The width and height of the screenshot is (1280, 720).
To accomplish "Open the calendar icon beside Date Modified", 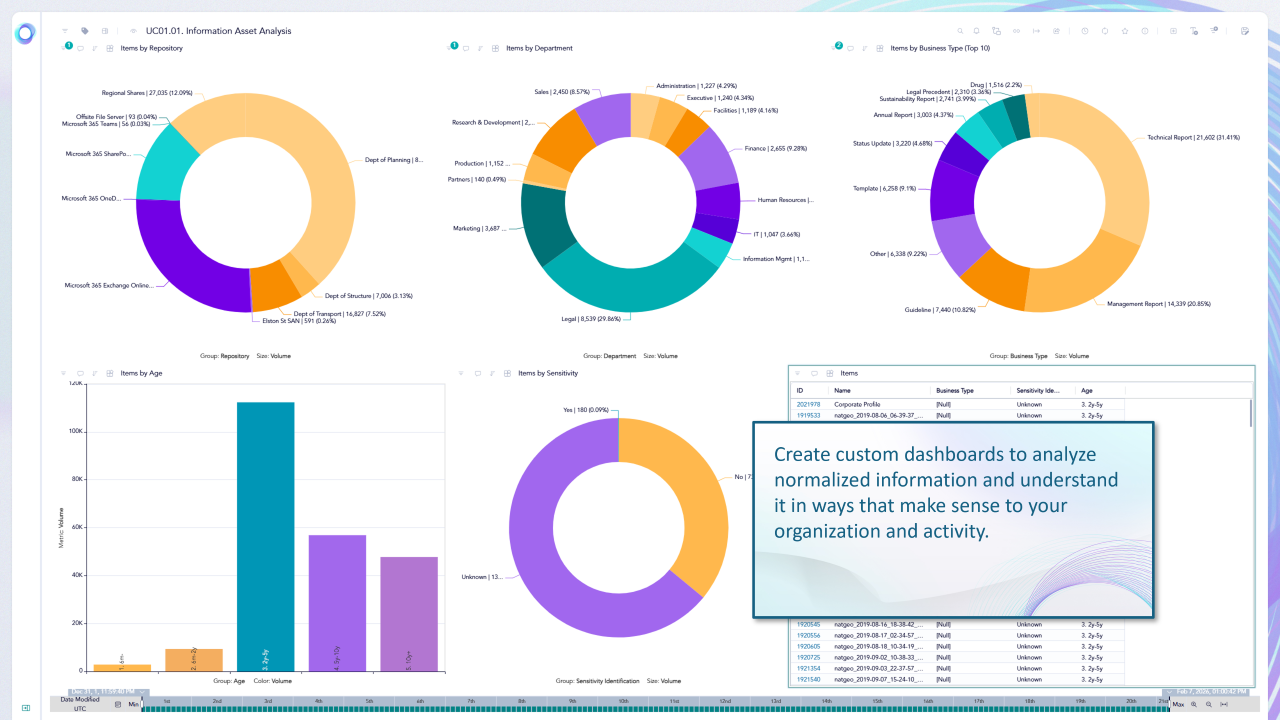I will tap(118, 704).
